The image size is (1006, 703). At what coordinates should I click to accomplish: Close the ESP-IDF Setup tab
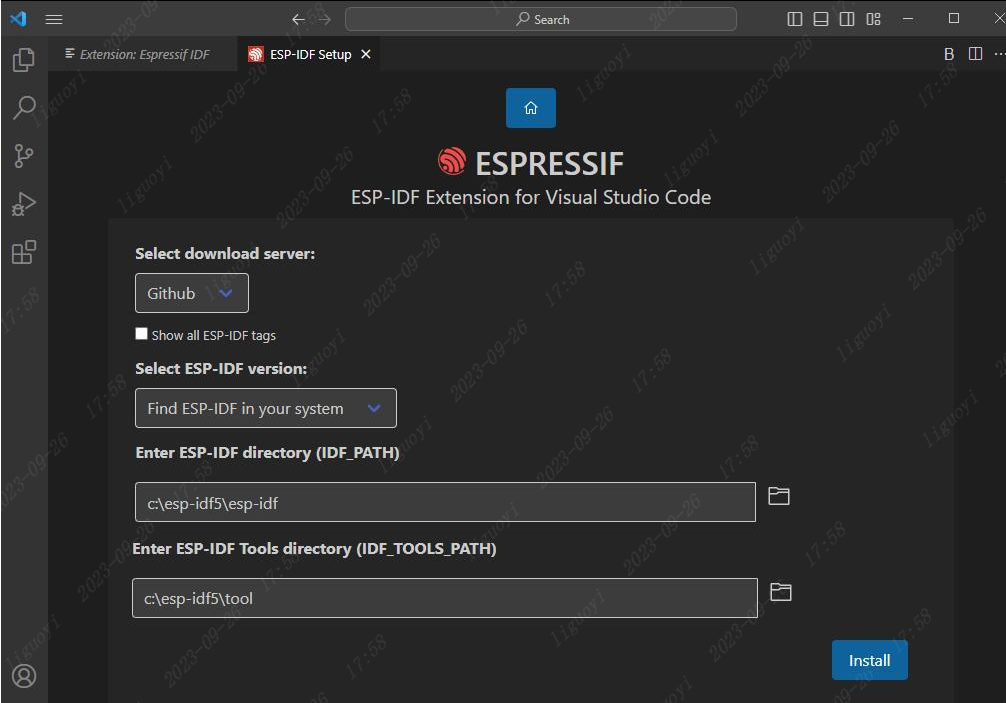pyautogui.click(x=366, y=55)
